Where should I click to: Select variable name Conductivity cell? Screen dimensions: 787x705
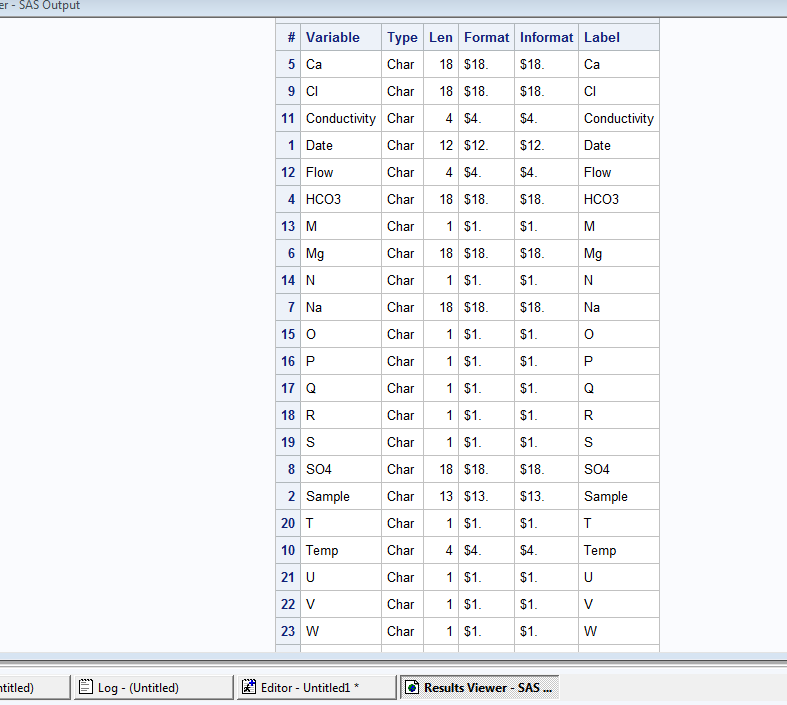[341, 118]
